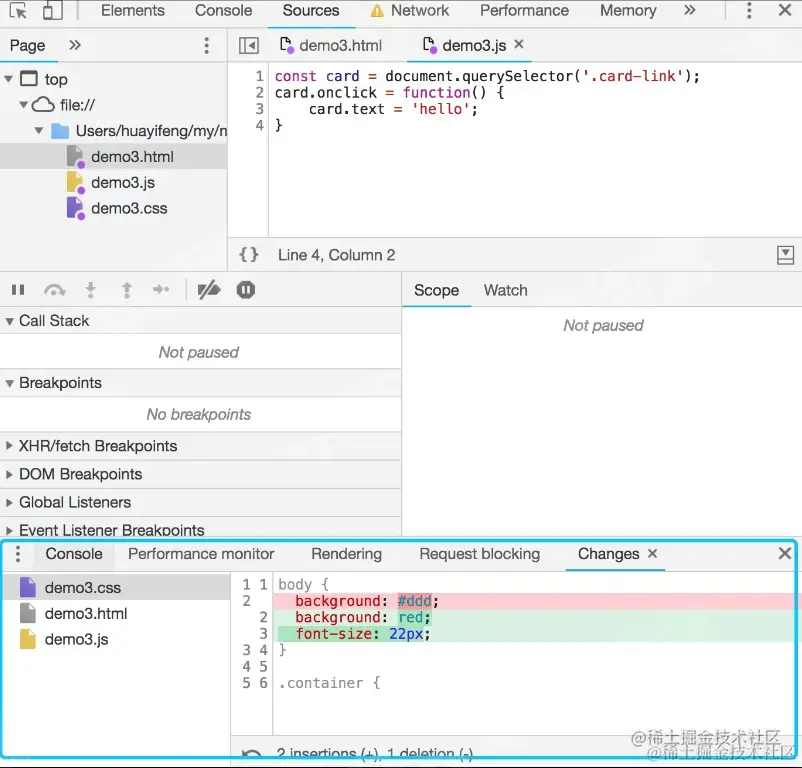The image size is (802, 768).
Task: Open the Rendering drawer tab
Action: coord(346,554)
